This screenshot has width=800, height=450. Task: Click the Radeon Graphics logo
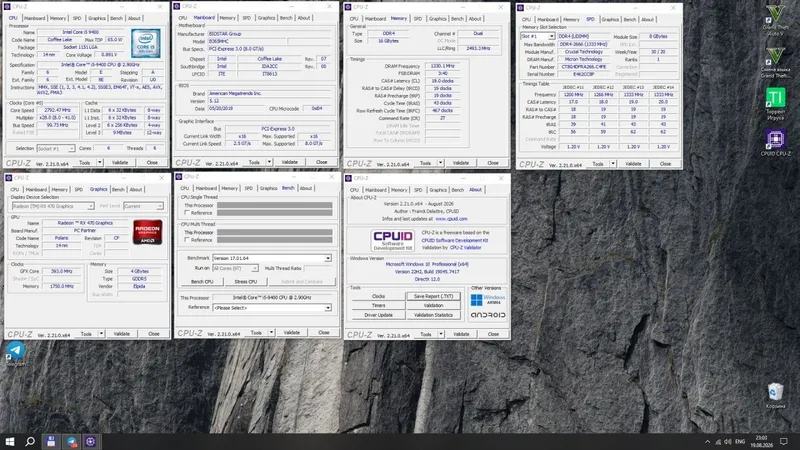click(x=147, y=232)
